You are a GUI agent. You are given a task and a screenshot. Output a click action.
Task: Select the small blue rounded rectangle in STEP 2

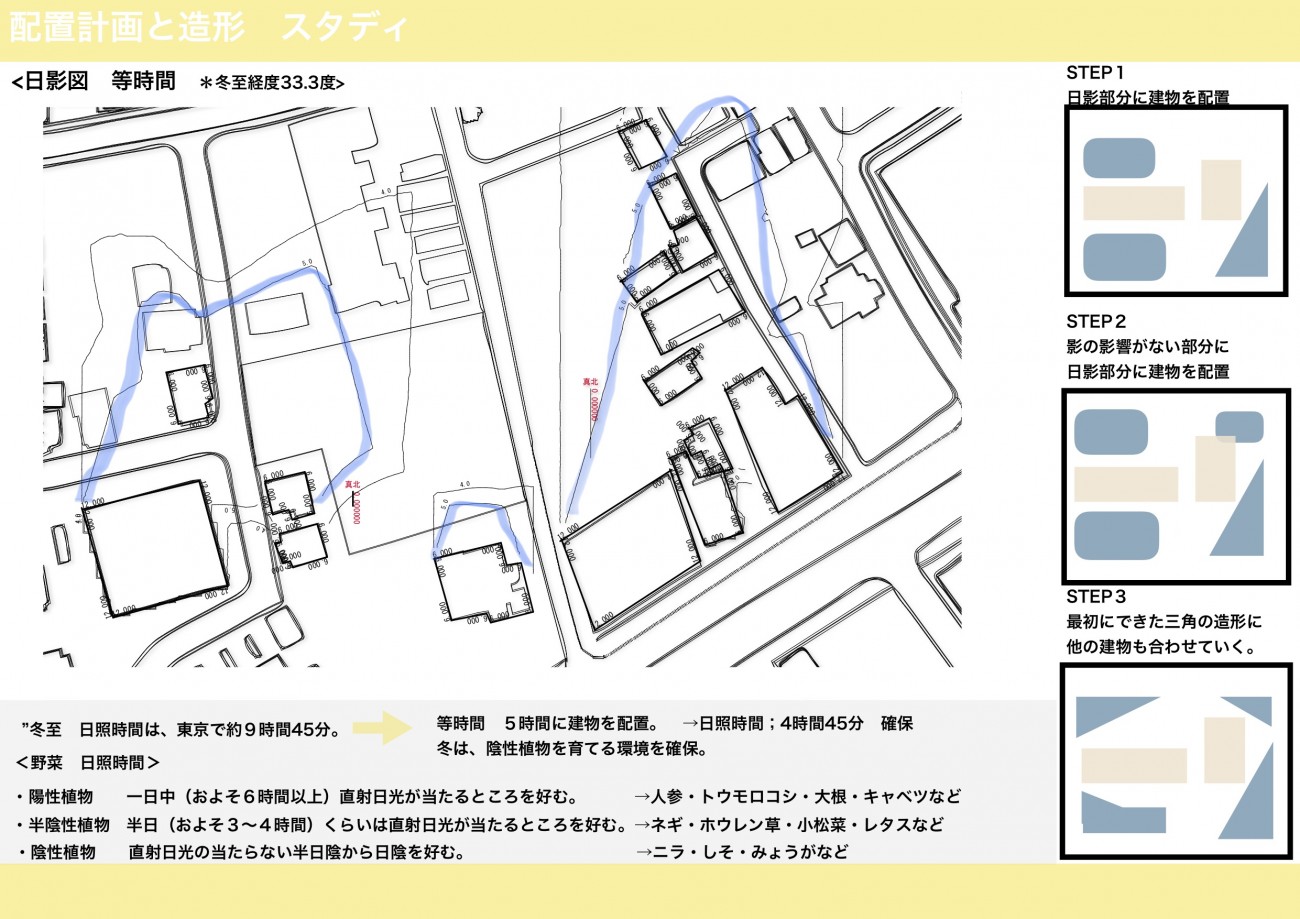click(x=1239, y=426)
